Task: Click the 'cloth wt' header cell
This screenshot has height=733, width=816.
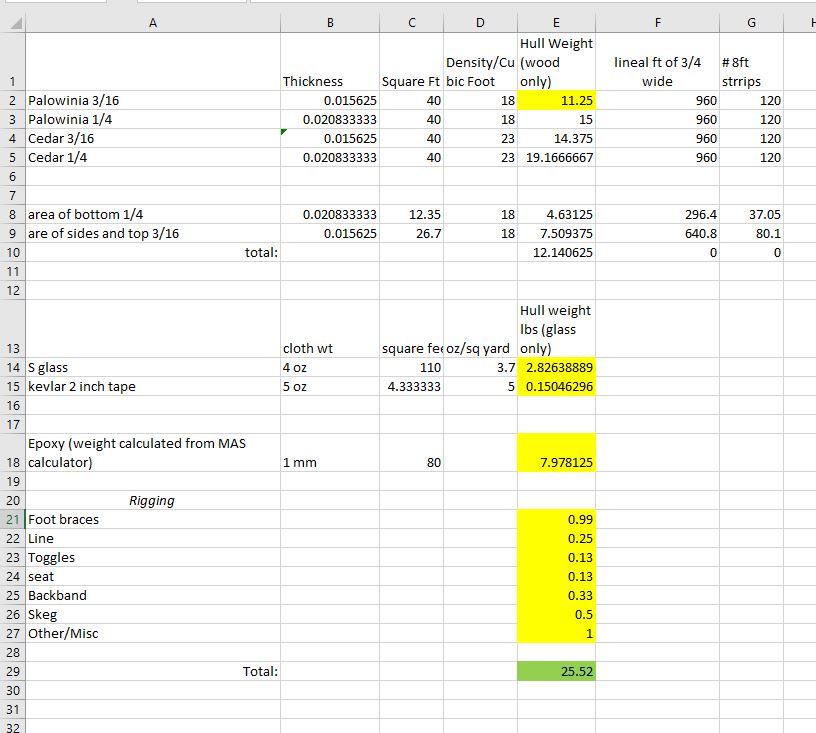Action: 330,329
